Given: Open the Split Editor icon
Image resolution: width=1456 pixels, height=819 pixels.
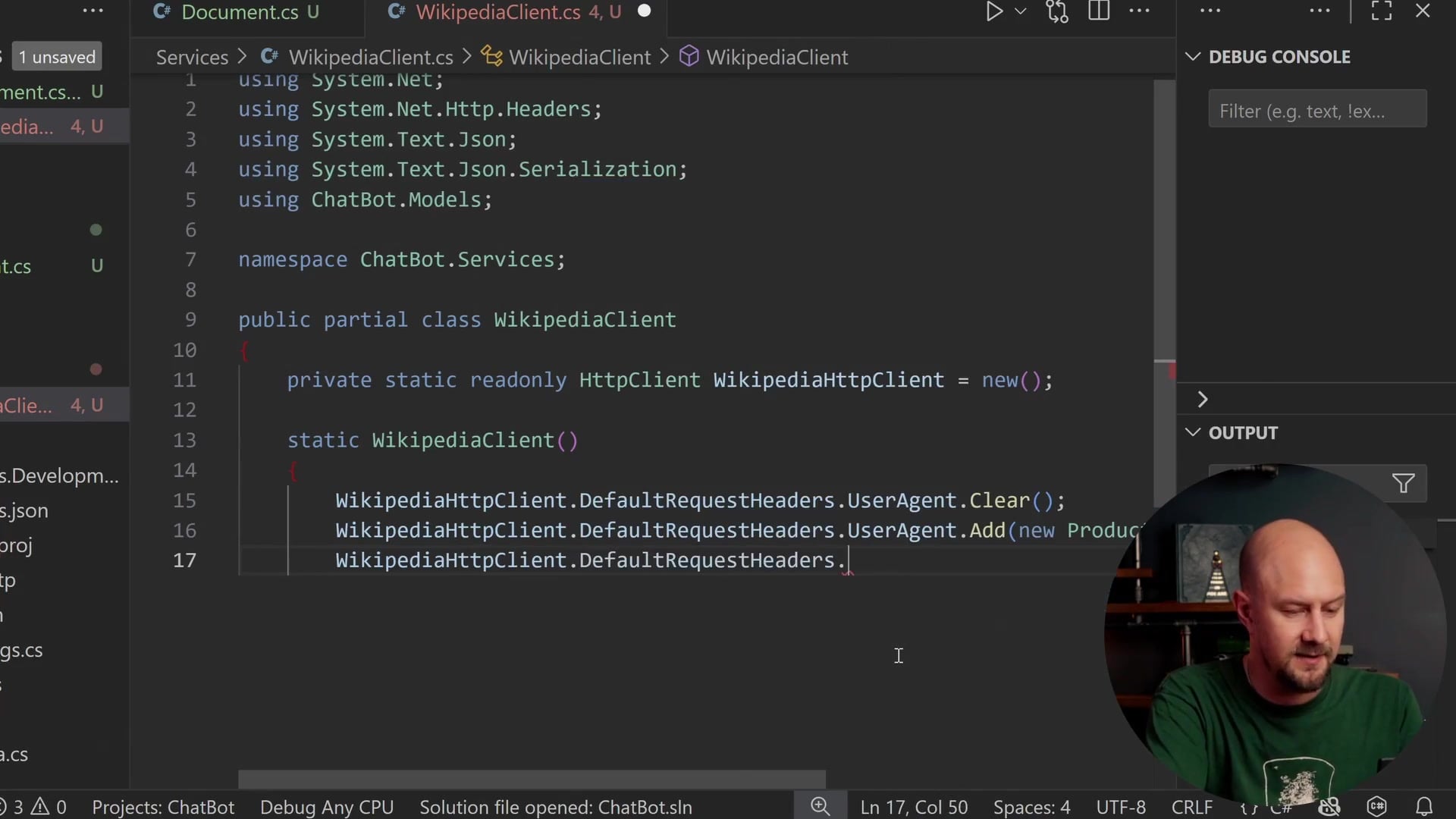Looking at the screenshot, I should click(x=1099, y=11).
